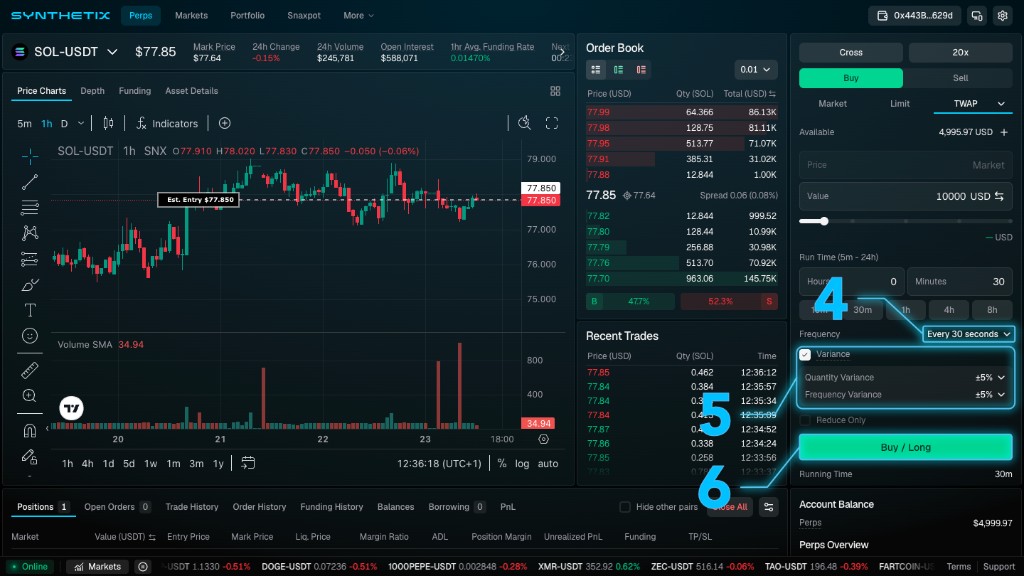1024x576 pixels.
Task: Enter fullscreen chart mode
Action: pos(552,123)
